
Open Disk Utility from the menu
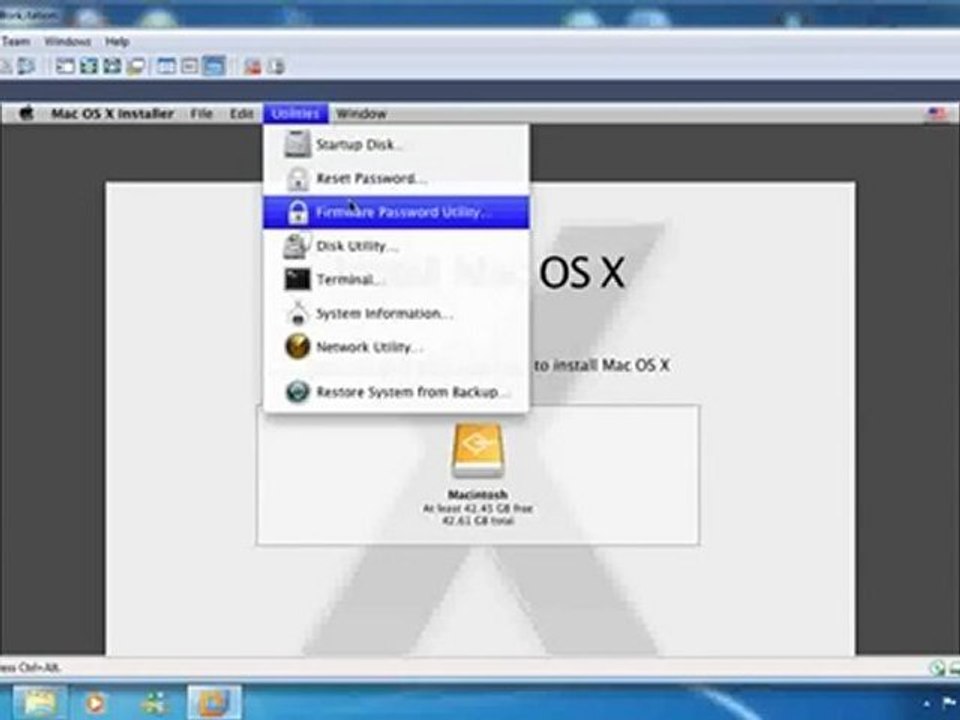pos(396,246)
